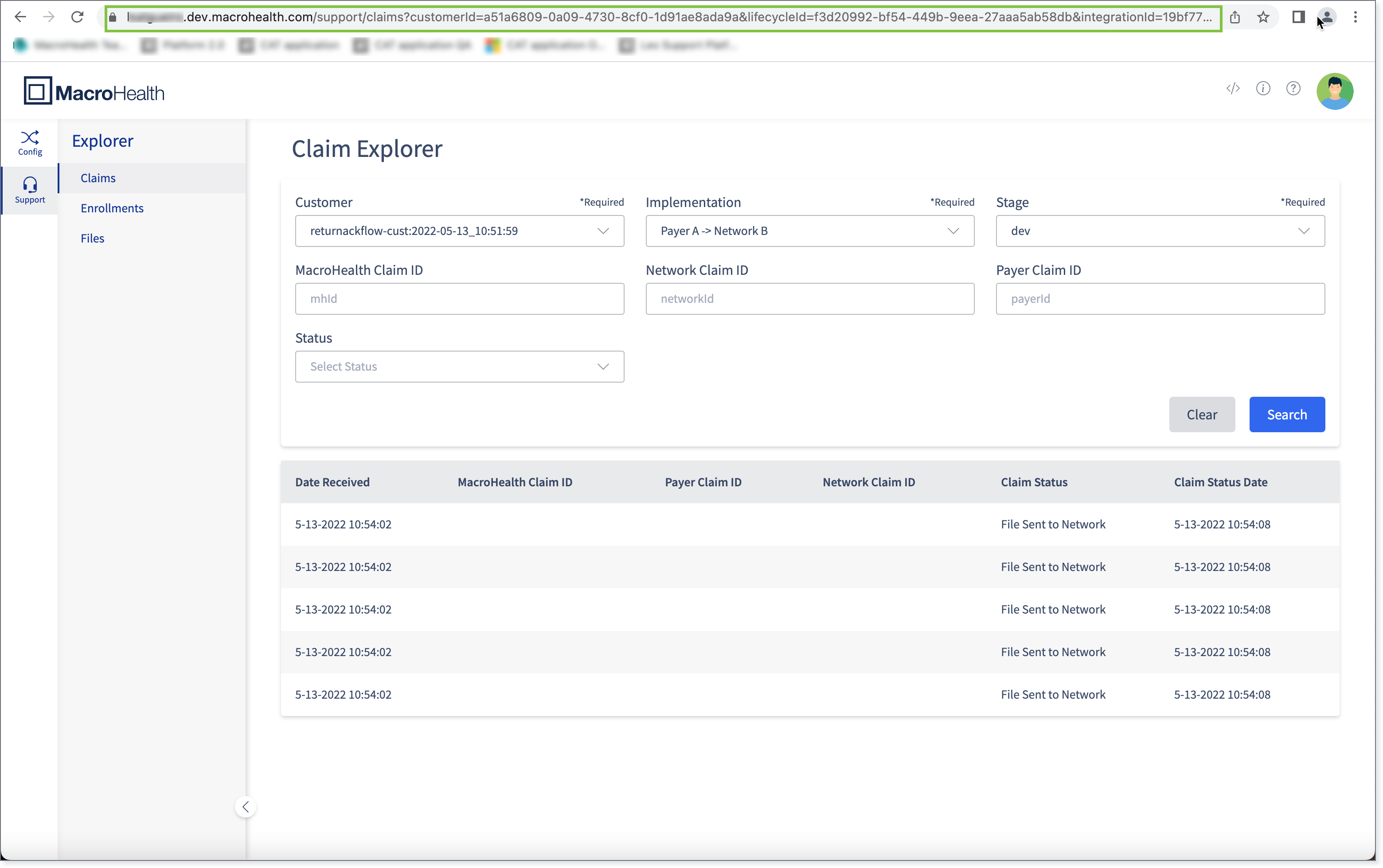Screen dimensions: 1383x868
Task: Run the claim Search
Action: click(x=1287, y=414)
